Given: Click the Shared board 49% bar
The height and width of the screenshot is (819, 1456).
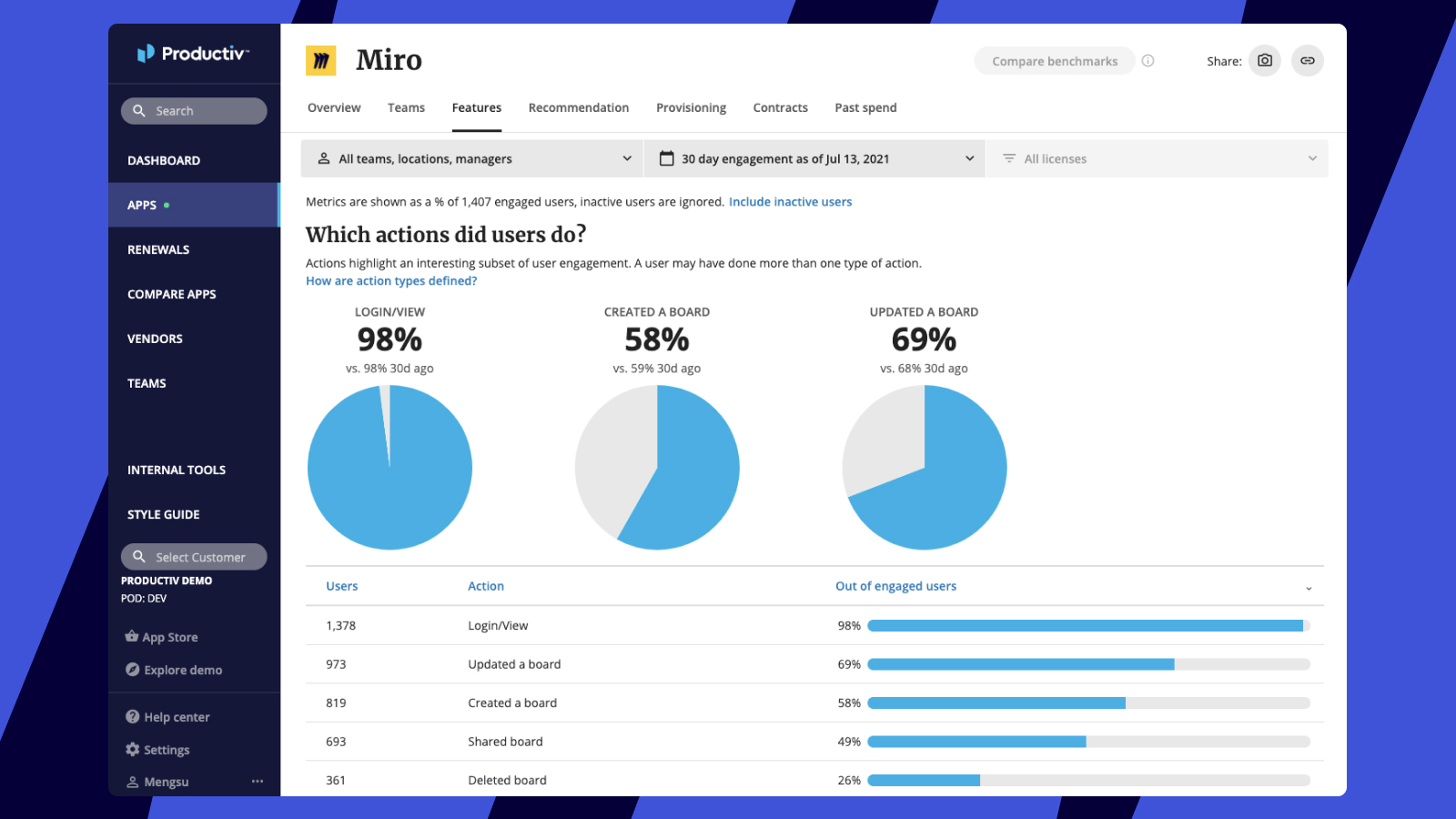Looking at the screenshot, I should pos(1088,742).
